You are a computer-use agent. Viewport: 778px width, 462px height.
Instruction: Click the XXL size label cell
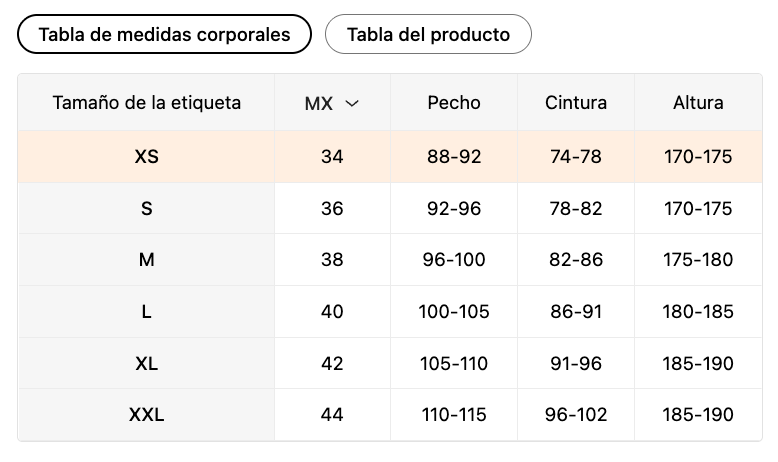point(146,415)
